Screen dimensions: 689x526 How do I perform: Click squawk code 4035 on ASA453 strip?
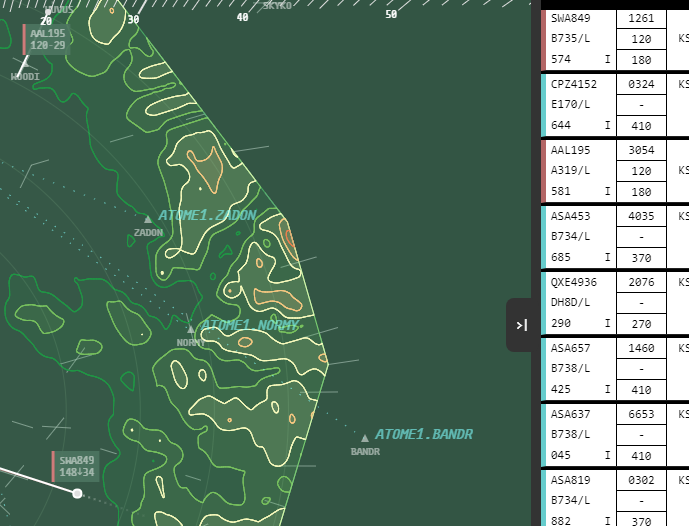(x=641, y=216)
